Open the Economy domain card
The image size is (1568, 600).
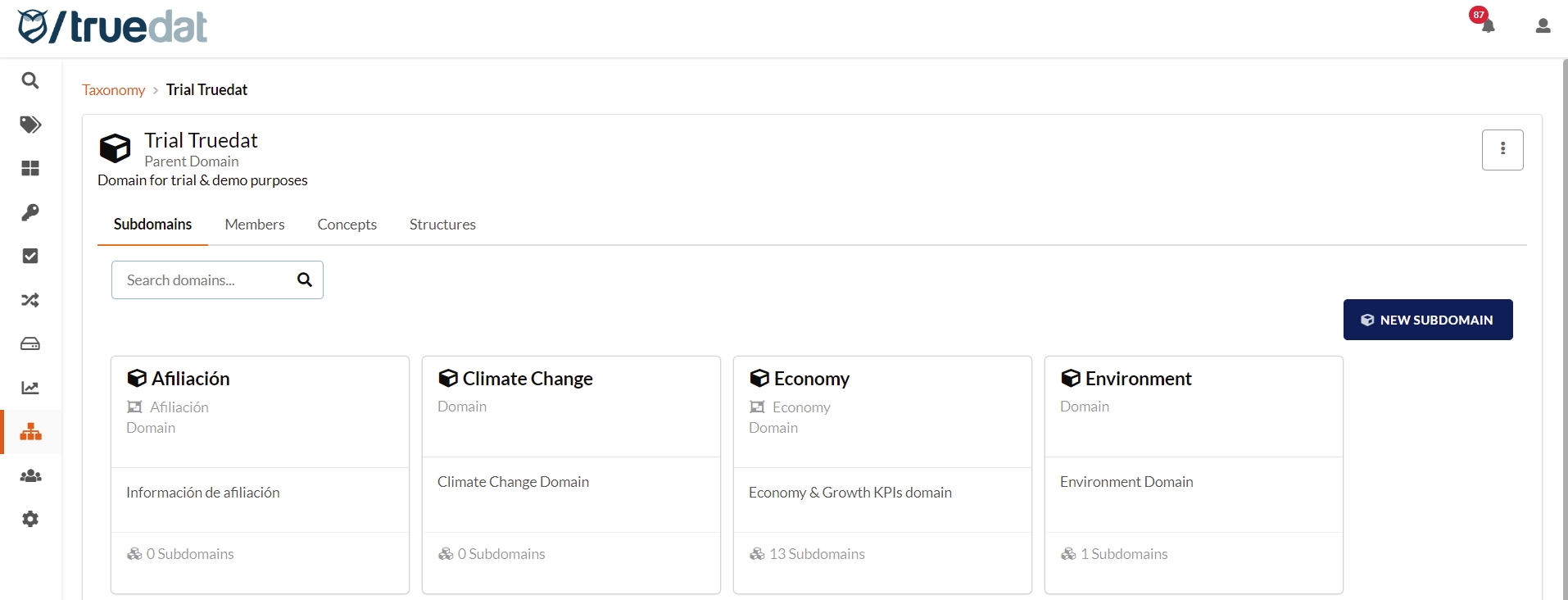tap(811, 379)
